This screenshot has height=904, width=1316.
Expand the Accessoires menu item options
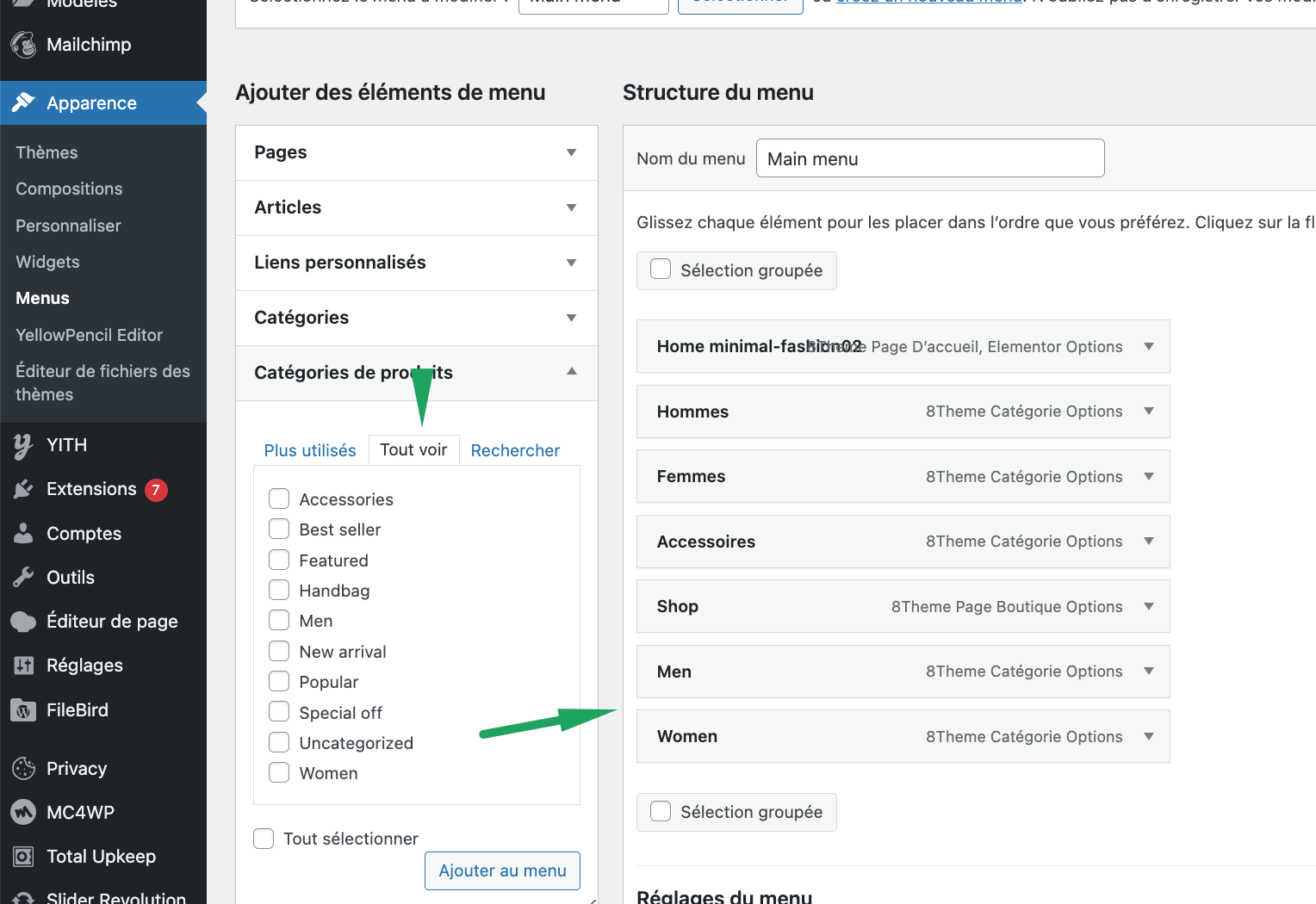pos(1149,541)
